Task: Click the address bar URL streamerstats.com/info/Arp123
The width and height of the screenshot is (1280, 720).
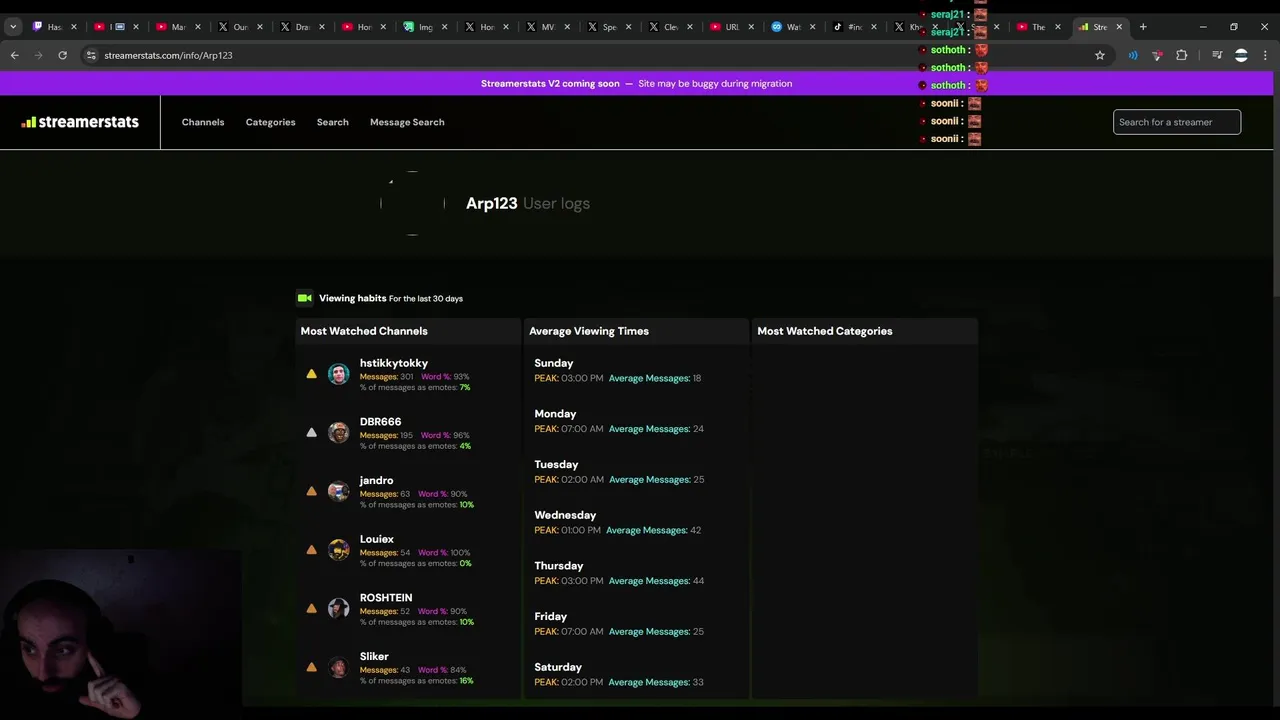Action: pyautogui.click(x=168, y=55)
